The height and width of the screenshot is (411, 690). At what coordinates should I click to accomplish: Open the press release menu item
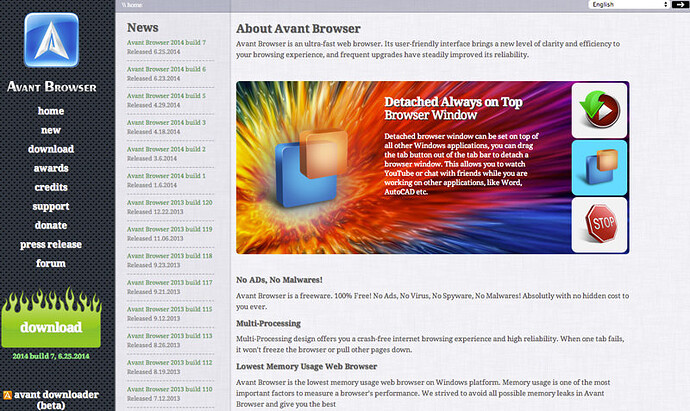click(x=51, y=245)
